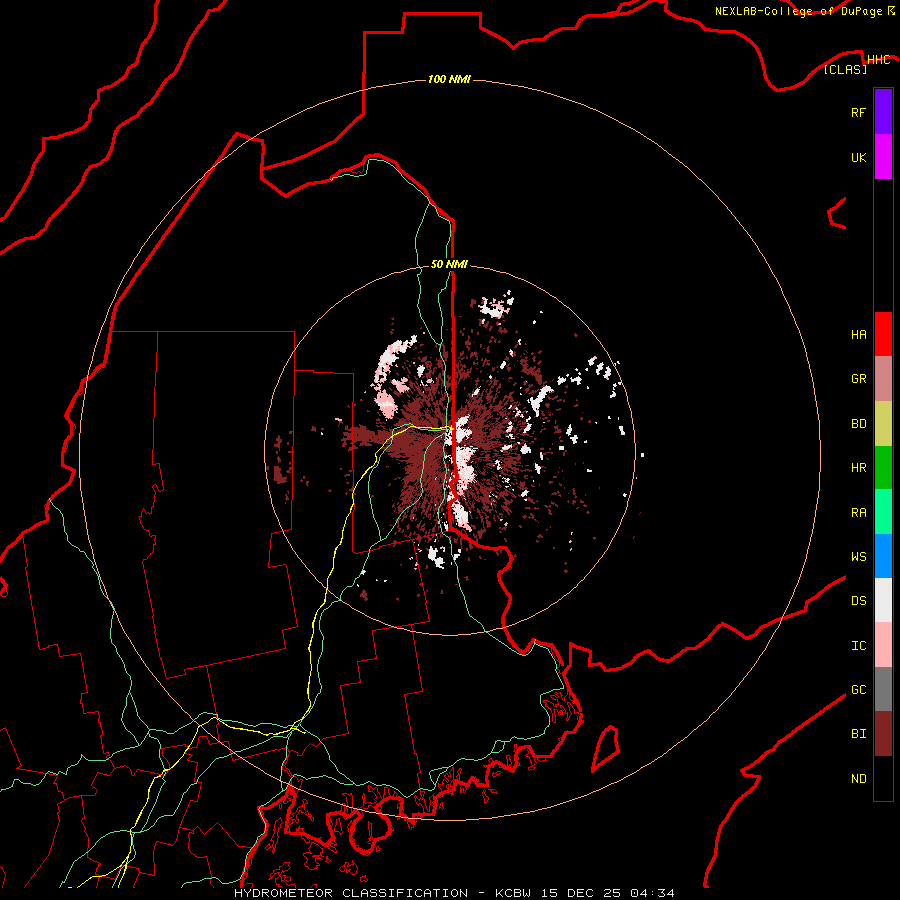Click the NEXLAB-College of DuPage credit text

[x=798, y=11]
